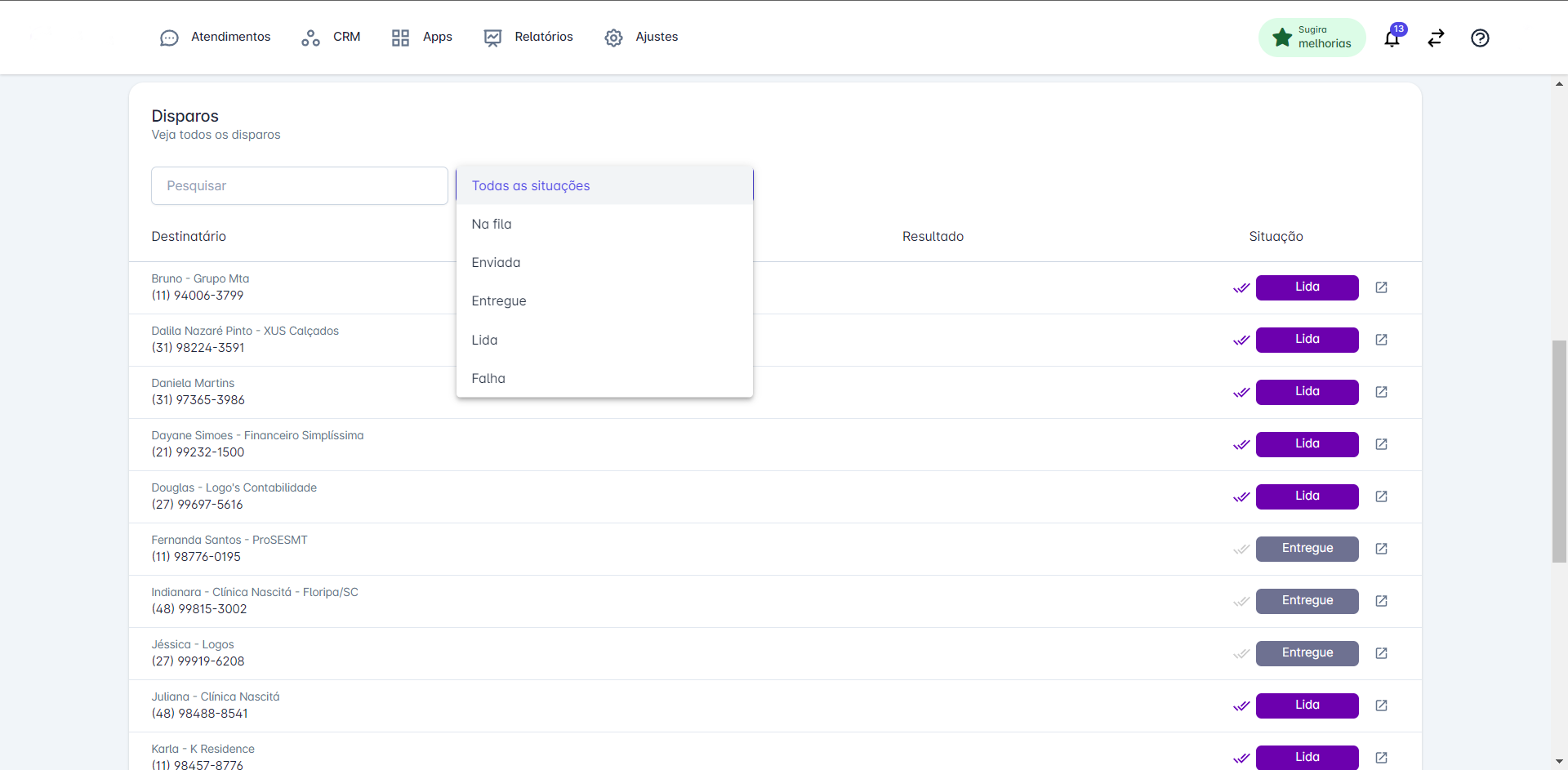Image resolution: width=1568 pixels, height=770 pixels.
Task: Click the Ajustes gear icon
Action: coord(613,38)
